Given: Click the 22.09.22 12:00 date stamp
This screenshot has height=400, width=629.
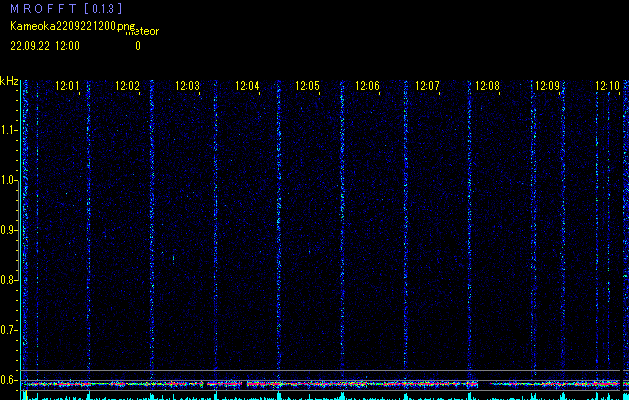Looking at the screenshot, I should click(x=45, y=46).
